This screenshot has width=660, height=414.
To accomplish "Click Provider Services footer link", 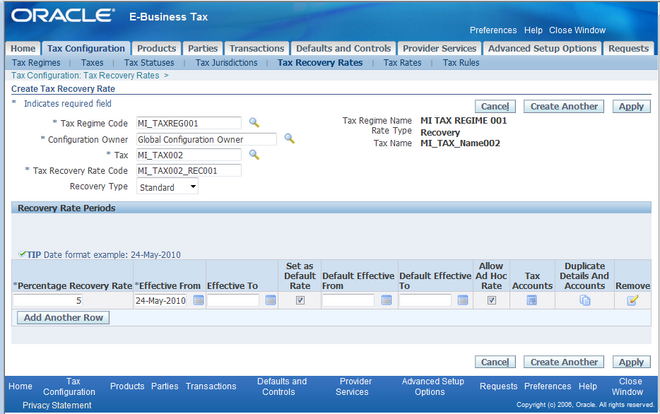I will (354, 387).
